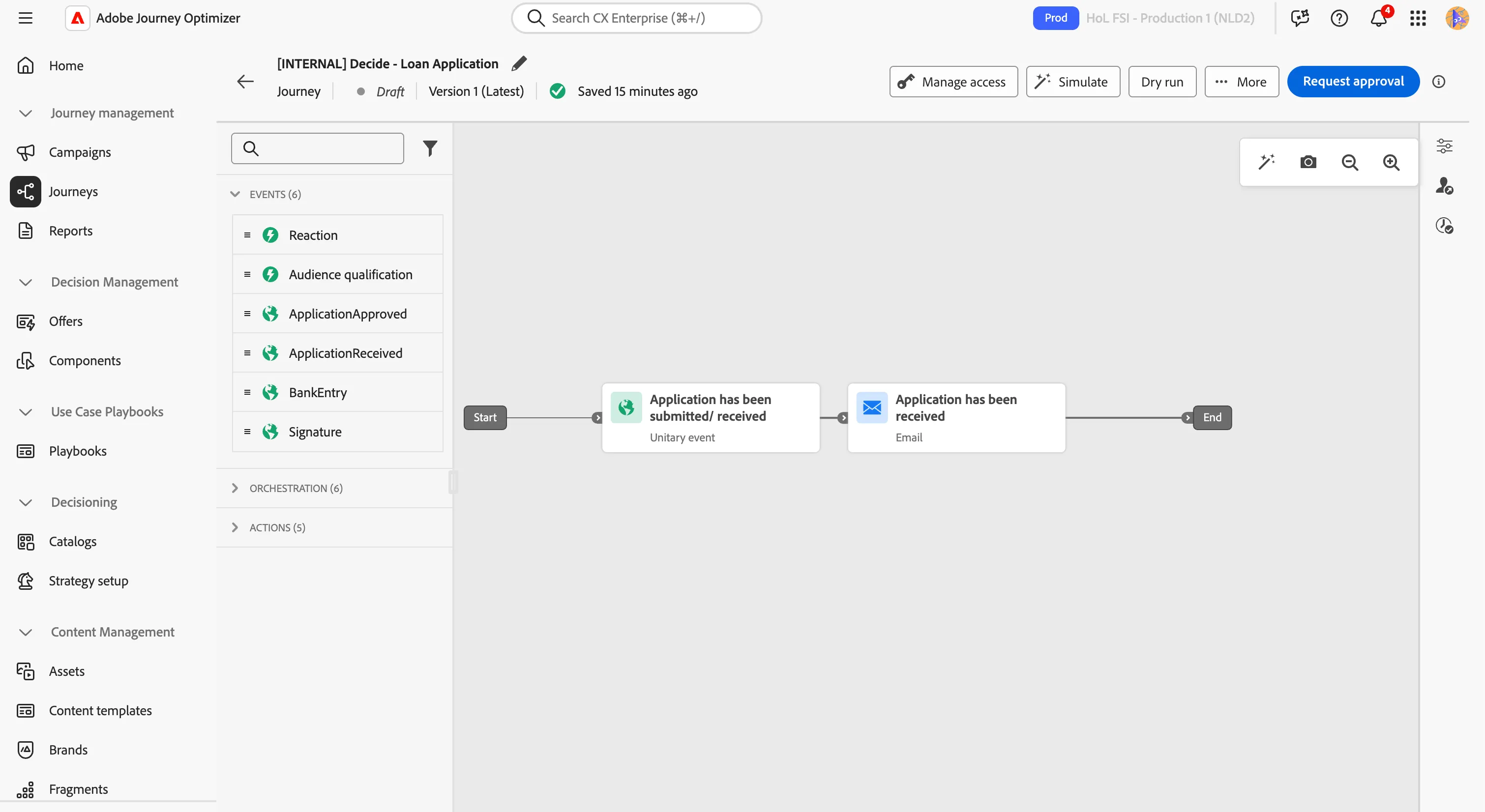Open the hamburger navigation menu

point(26,18)
